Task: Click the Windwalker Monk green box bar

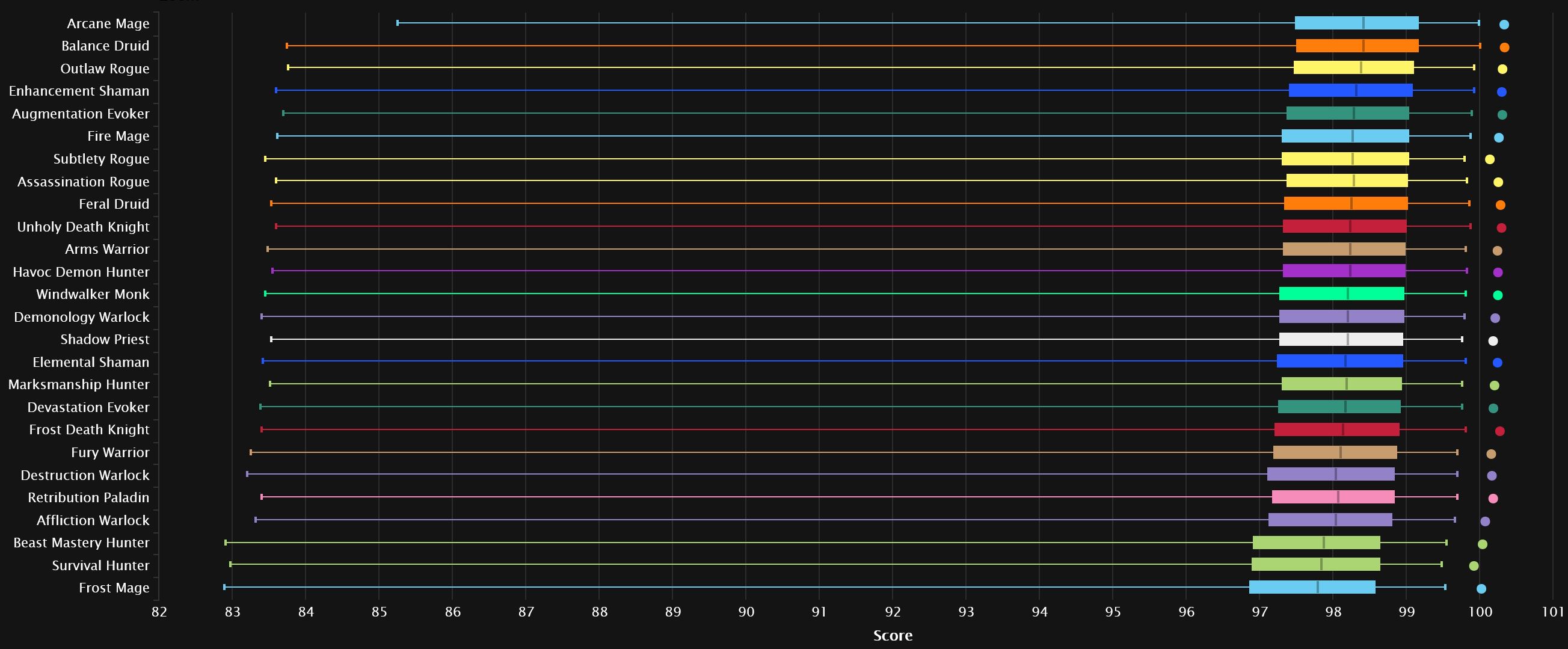Action: tap(1341, 294)
